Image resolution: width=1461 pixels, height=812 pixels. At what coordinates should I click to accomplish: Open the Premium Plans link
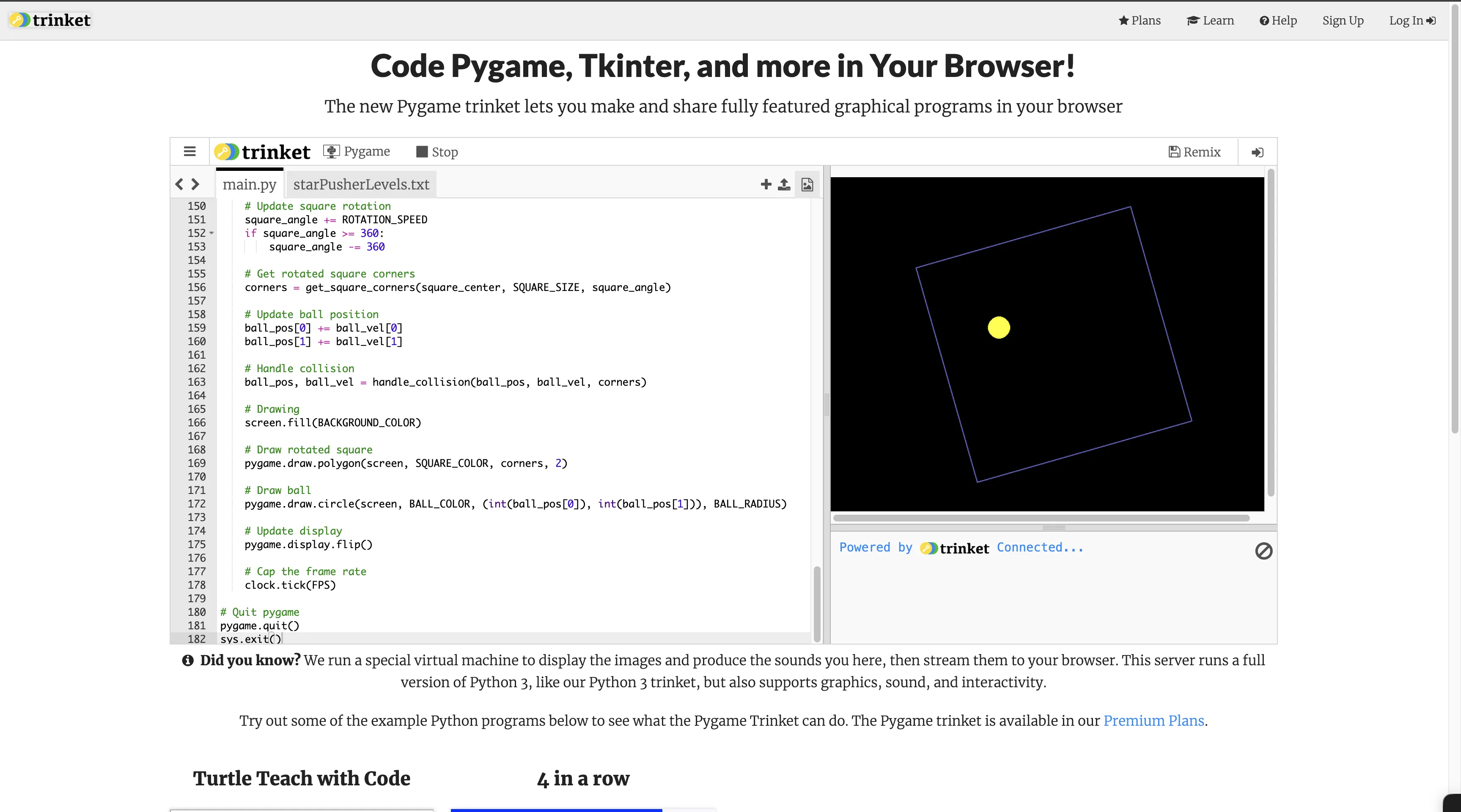click(1153, 720)
